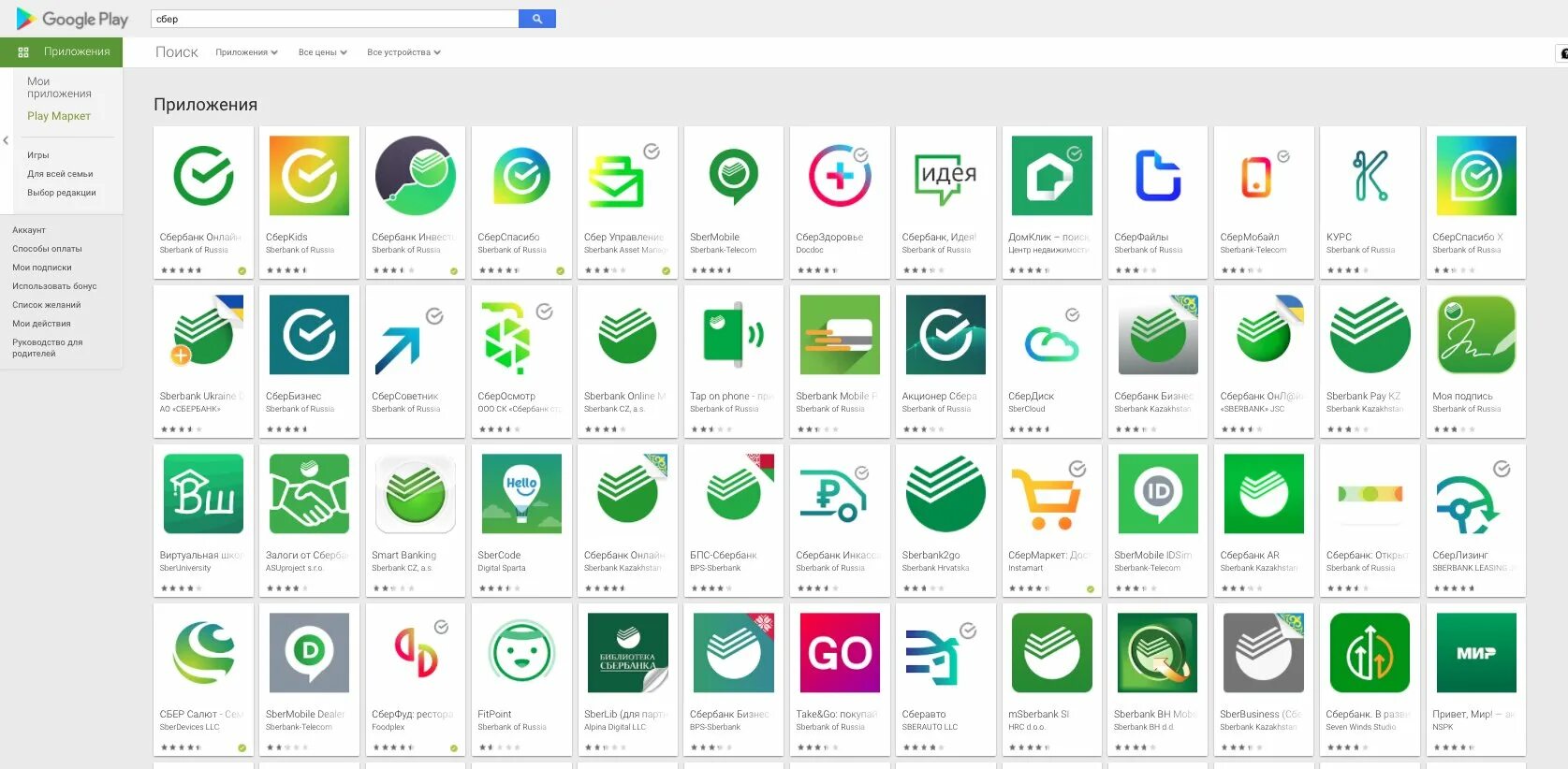1568x769 pixels.
Task: Open Play Маркет in the sidebar
Action: click(59, 116)
